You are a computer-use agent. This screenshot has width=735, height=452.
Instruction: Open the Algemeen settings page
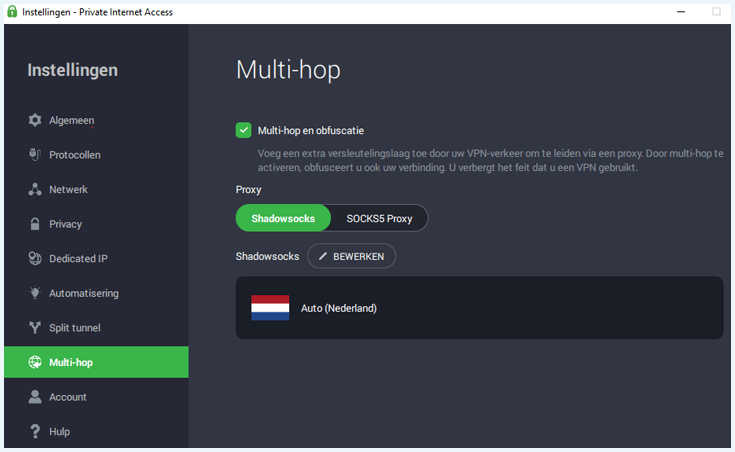pyautogui.click(x=96, y=120)
